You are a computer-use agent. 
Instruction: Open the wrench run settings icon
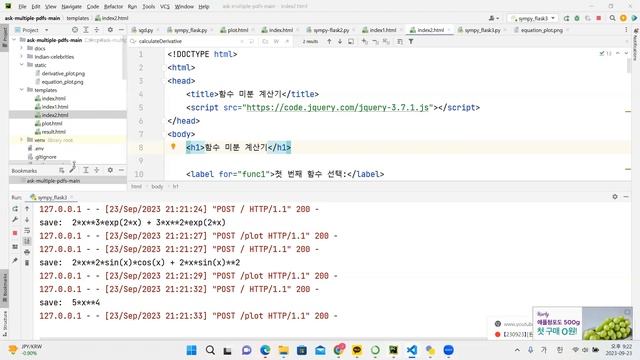pos(15,220)
